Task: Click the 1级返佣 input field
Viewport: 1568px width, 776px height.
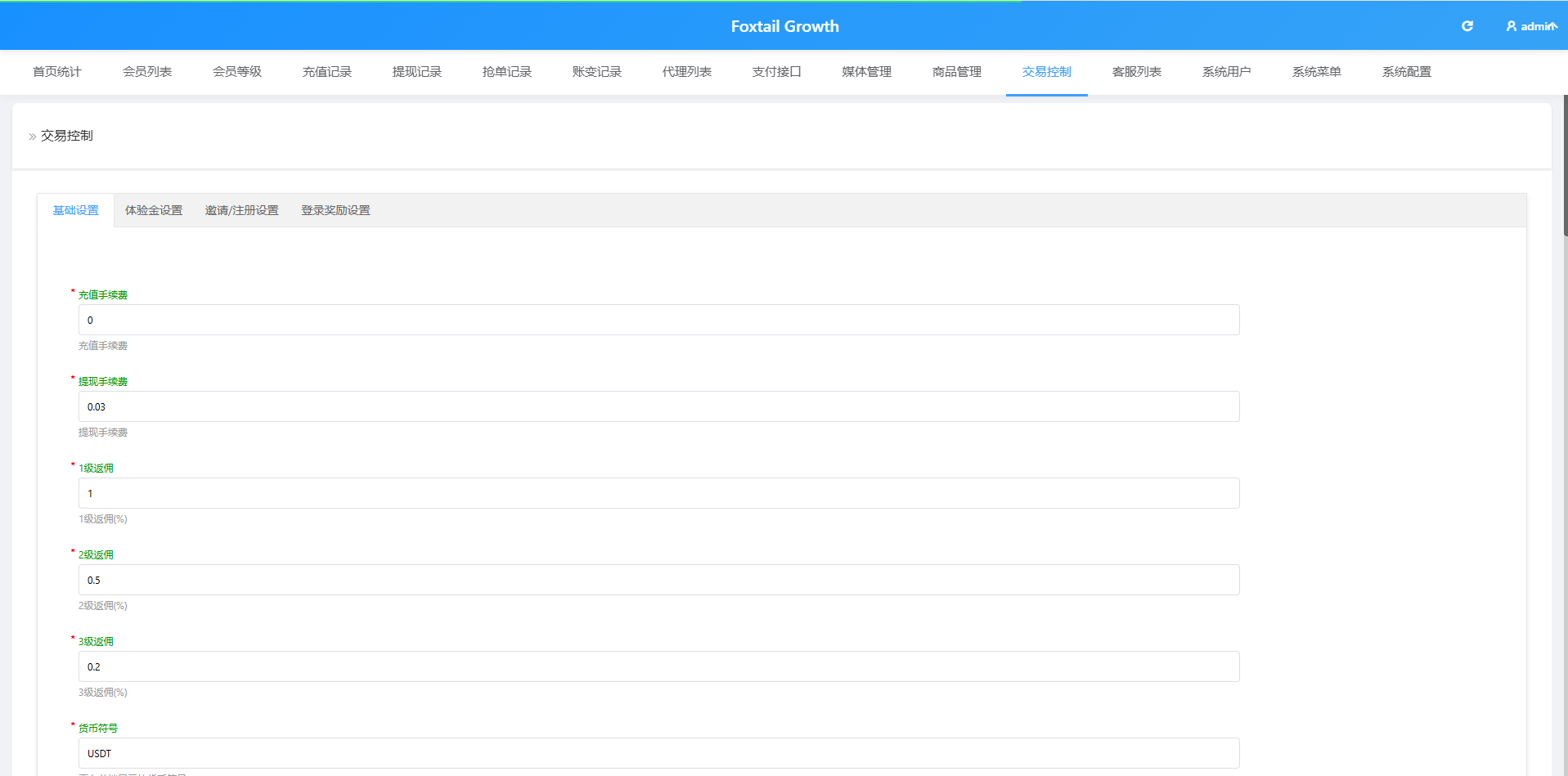Action: 659,493
